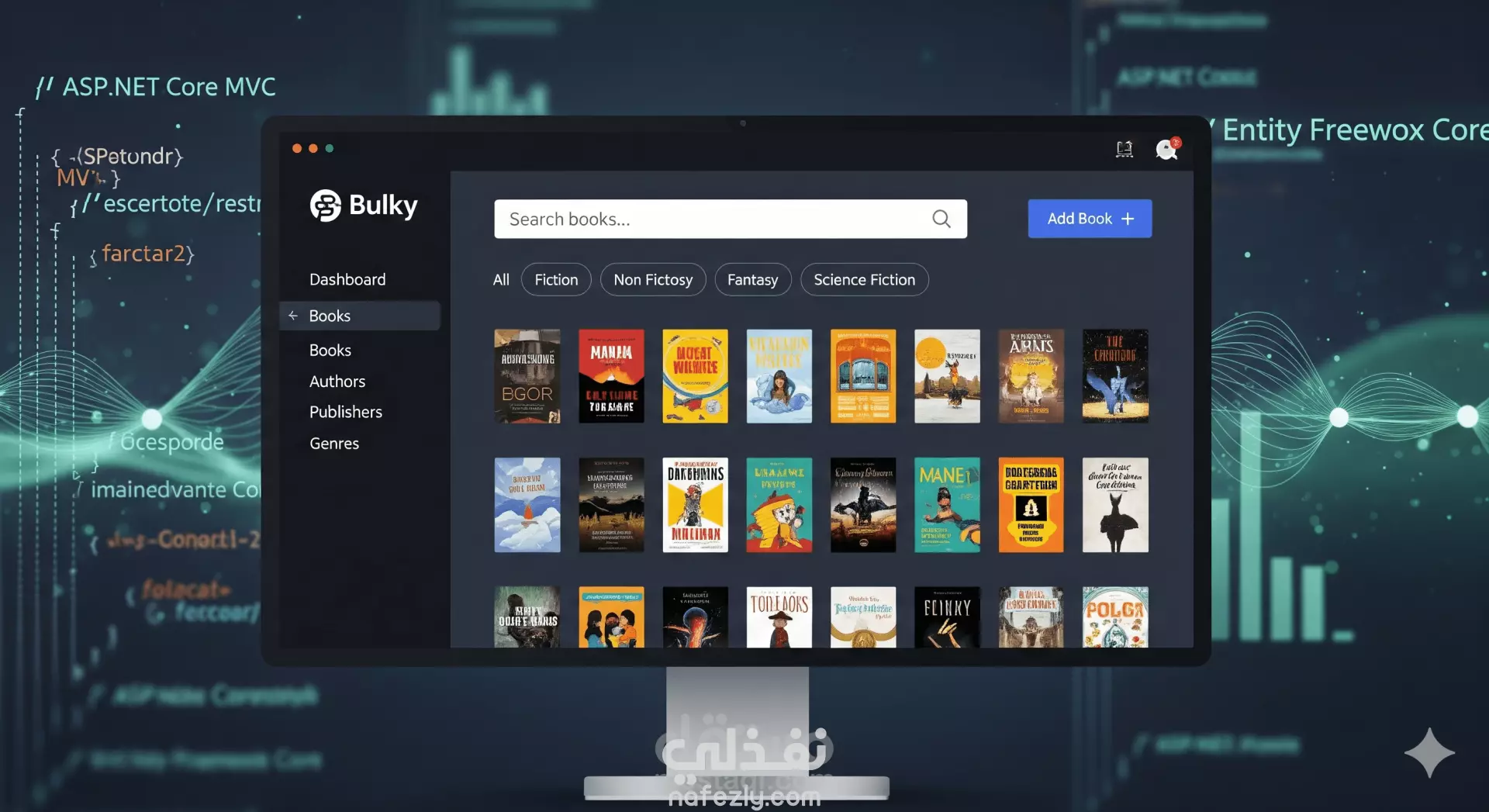The image size is (1489, 812).
Task: Click the bookmark icon in top bar
Action: [x=1125, y=149]
